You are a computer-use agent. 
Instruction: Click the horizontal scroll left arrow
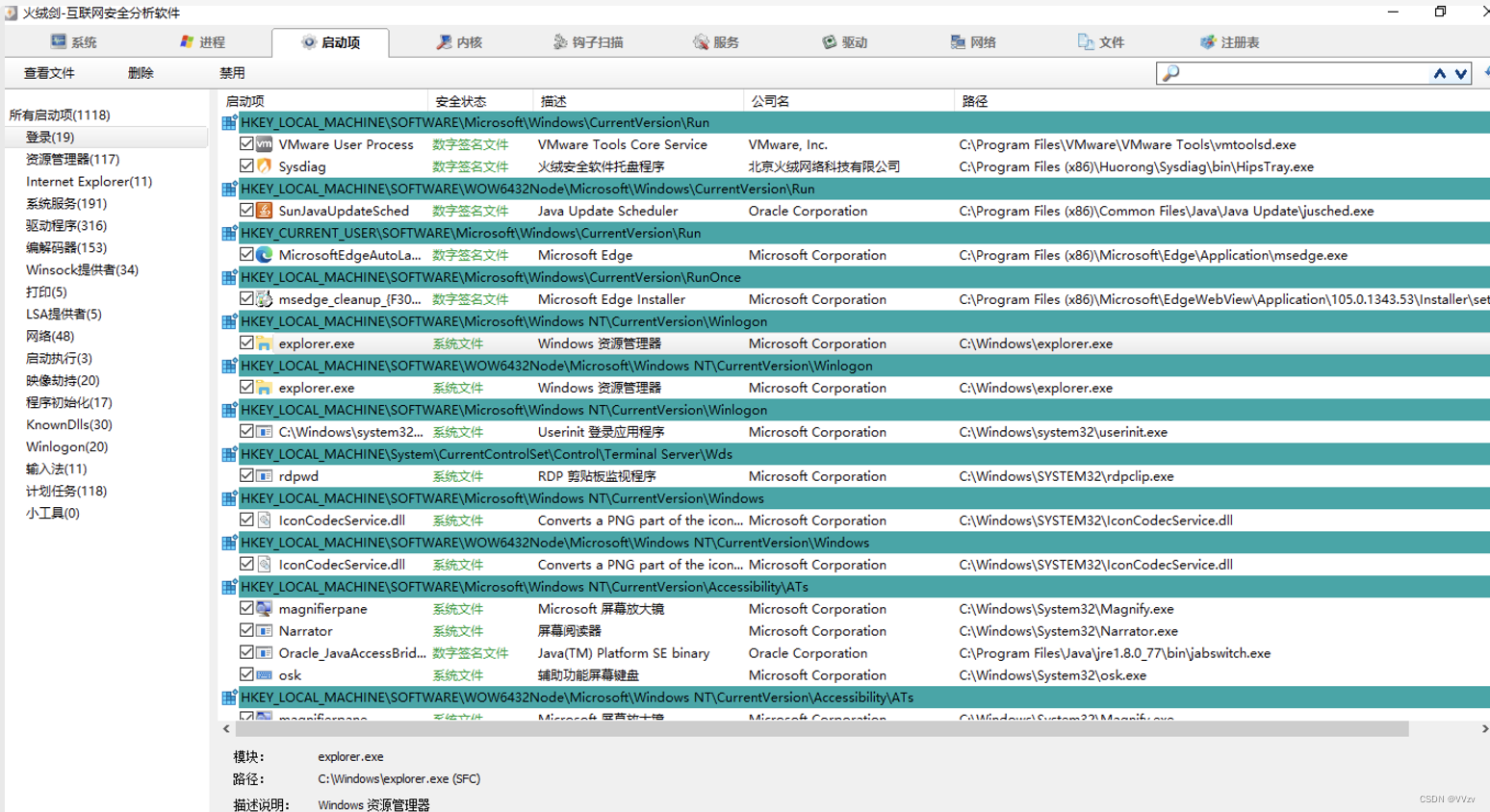[226, 729]
